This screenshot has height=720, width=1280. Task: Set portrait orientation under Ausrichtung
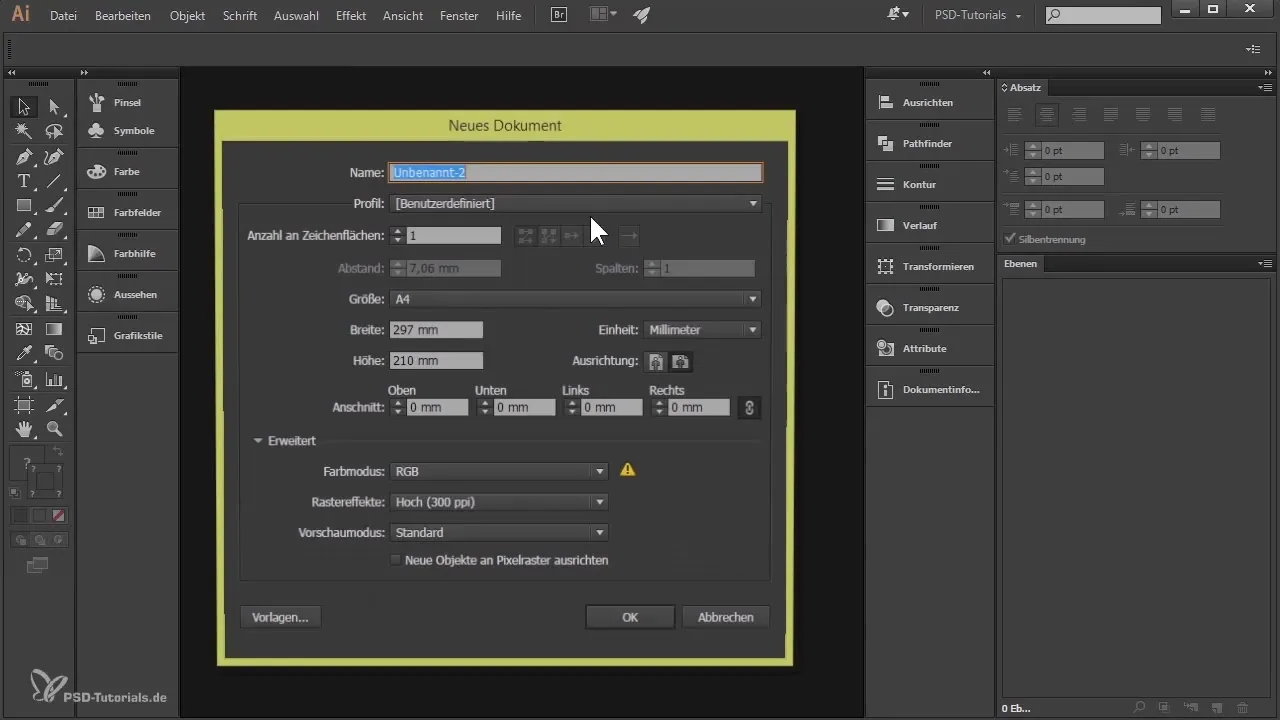pyautogui.click(x=656, y=361)
